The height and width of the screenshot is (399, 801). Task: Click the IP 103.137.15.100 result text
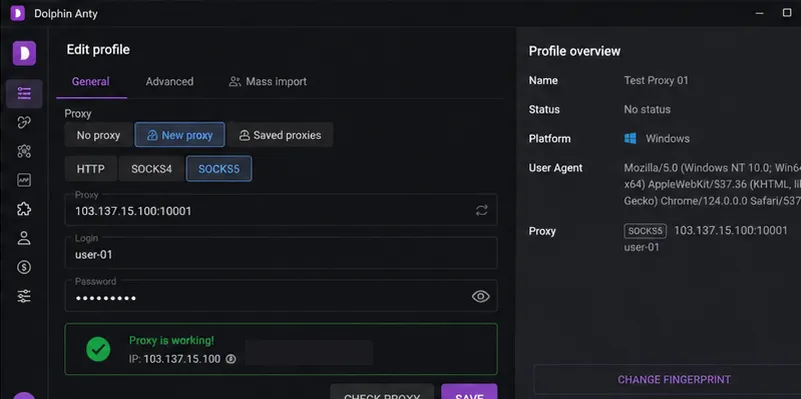click(175, 359)
